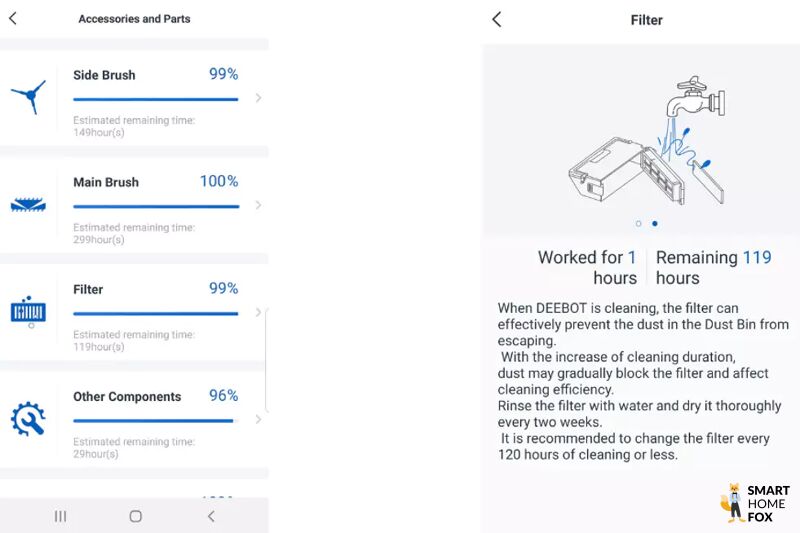Tap the Other Components wrench-gear icon
This screenshot has width=800, height=533.
[x=29, y=418]
